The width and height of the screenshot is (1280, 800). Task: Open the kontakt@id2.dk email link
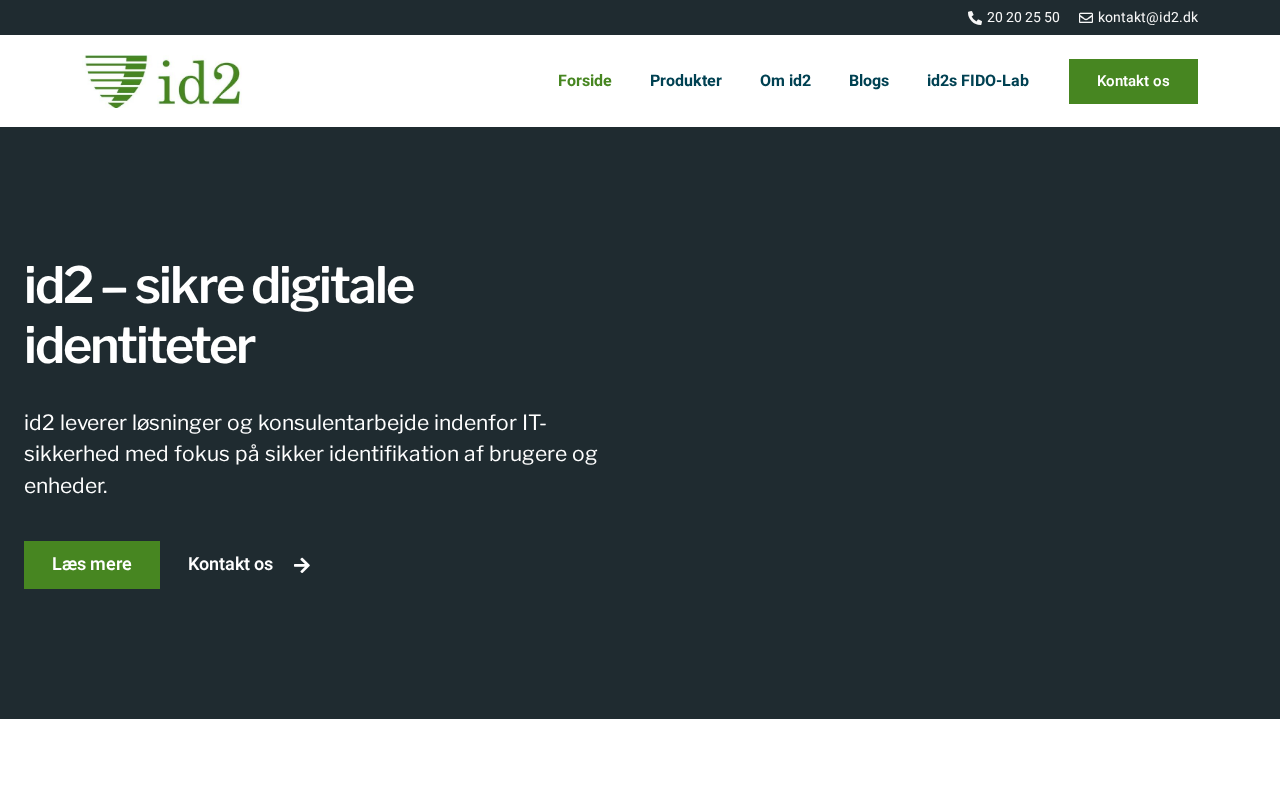pos(1148,17)
